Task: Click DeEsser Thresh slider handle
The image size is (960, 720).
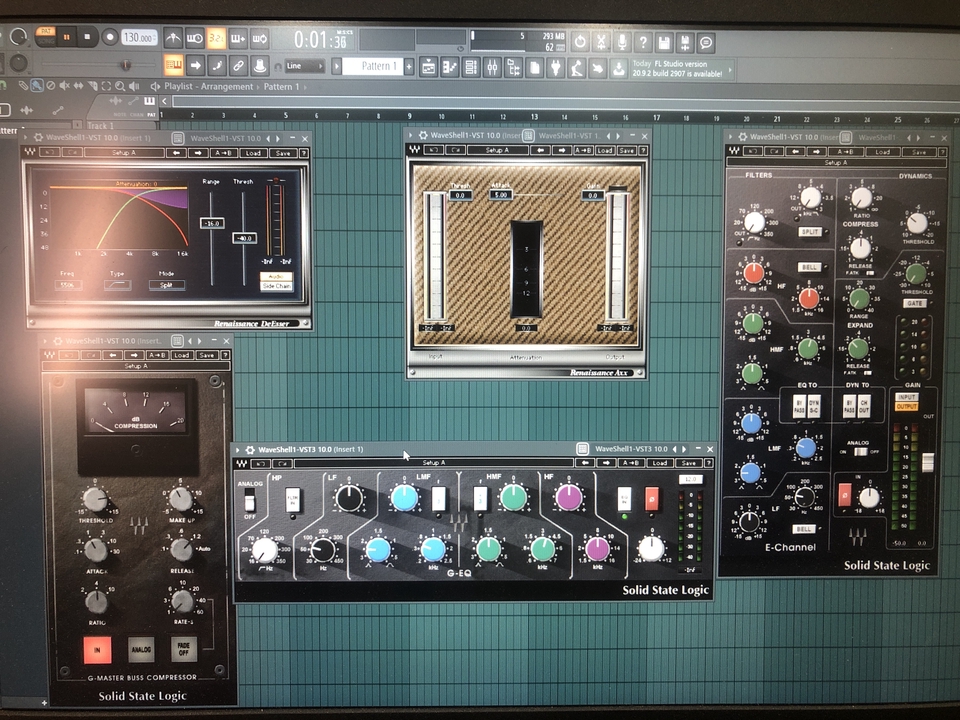Action: pyautogui.click(x=244, y=238)
